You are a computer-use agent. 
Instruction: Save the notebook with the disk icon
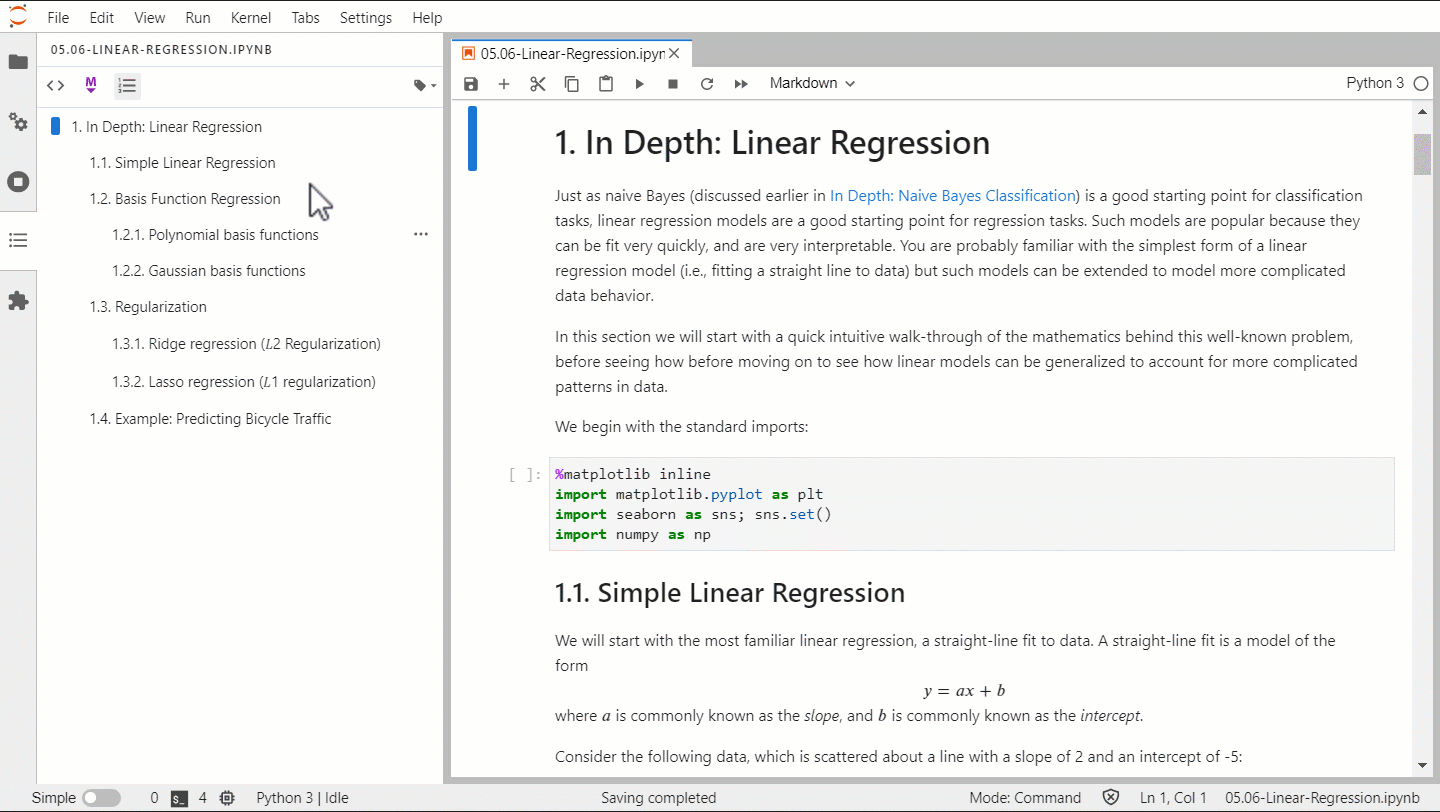(x=470, y=83)
